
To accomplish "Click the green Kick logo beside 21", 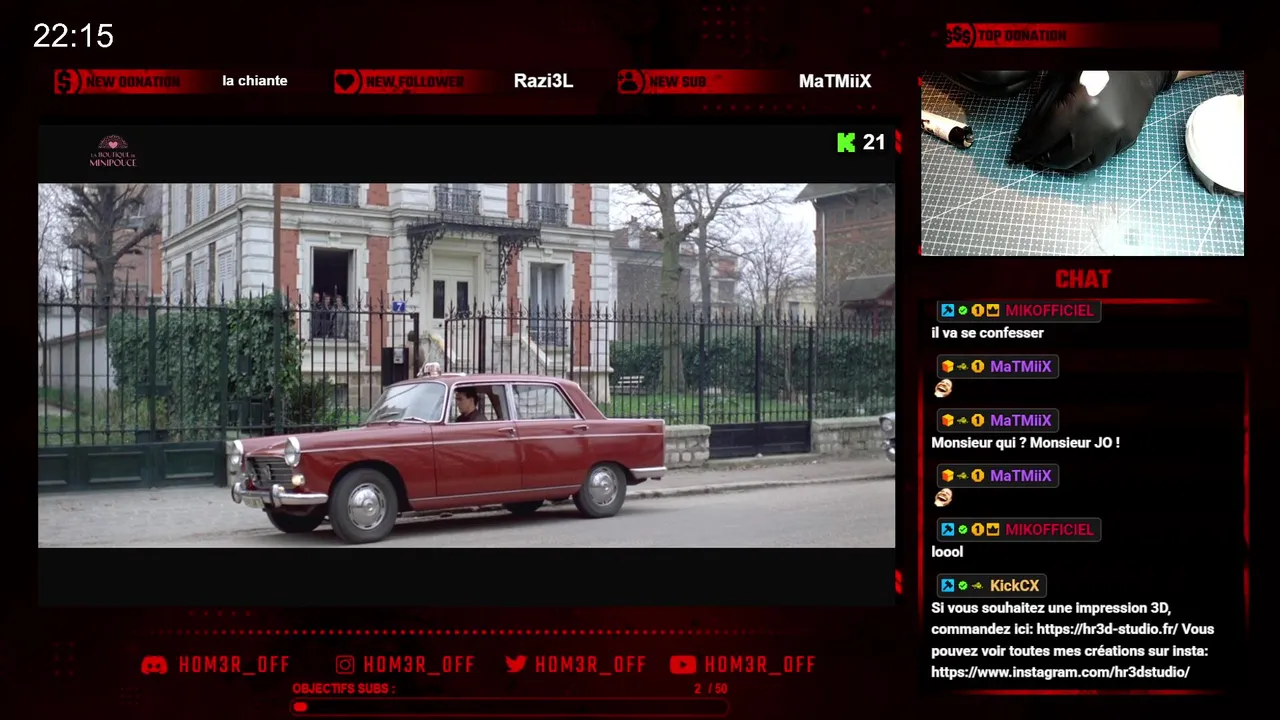I will click(x=846, y=142).
